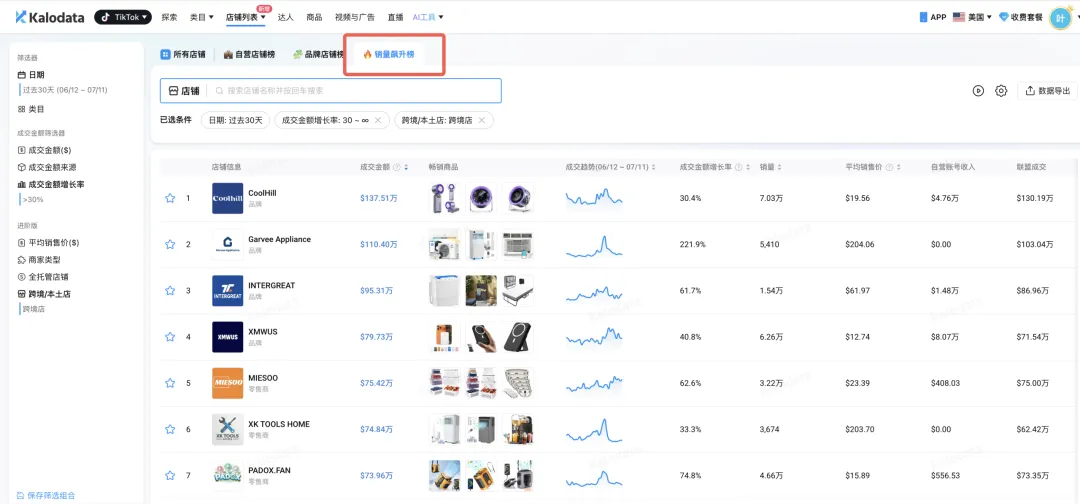The image size is (1080, 504).
Task: Go to the 商品 page
Action: click(x=314, y=17)
